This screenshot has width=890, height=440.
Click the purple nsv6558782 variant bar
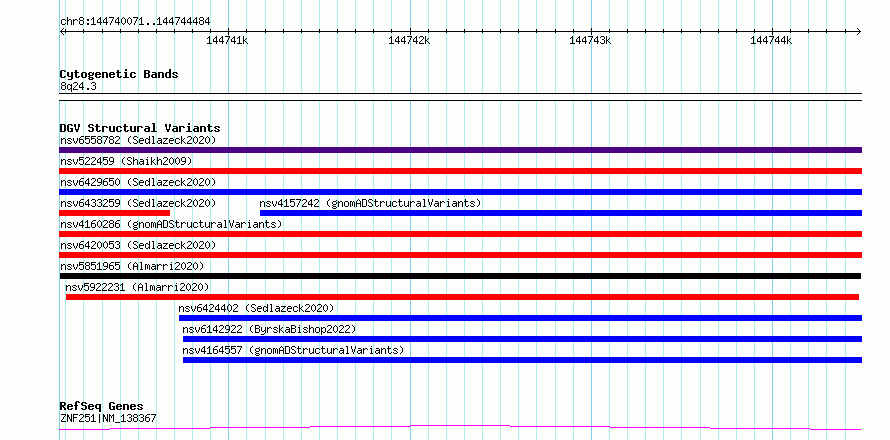pyautogui.click(x=460, y=150)
